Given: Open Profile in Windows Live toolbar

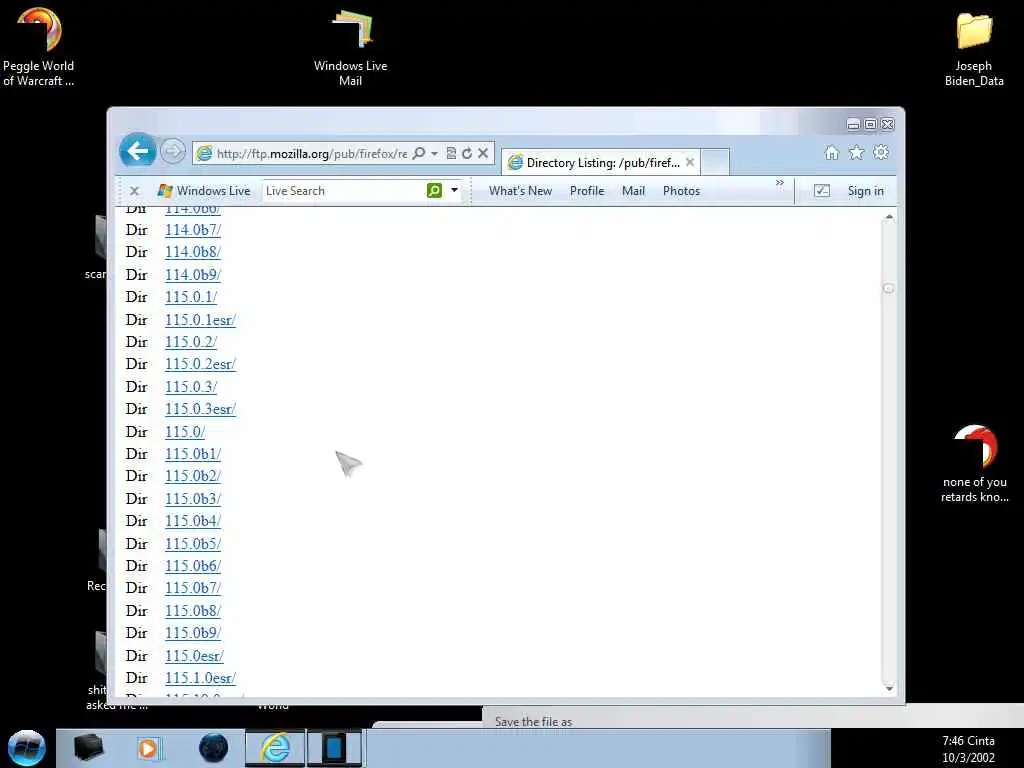Looking at the screenshot, I should pos(586,191).
